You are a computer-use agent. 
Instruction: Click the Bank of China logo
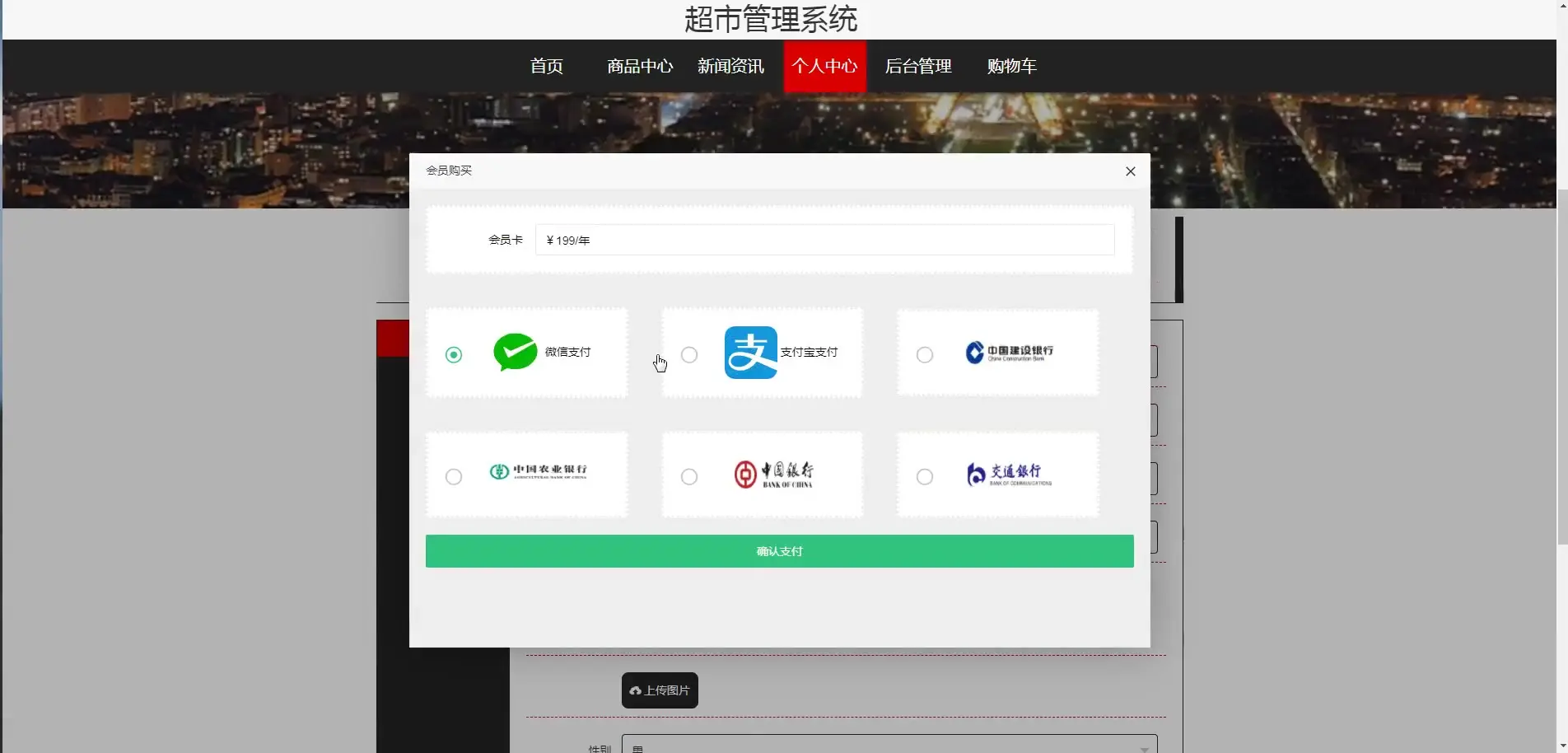[773, 475]
